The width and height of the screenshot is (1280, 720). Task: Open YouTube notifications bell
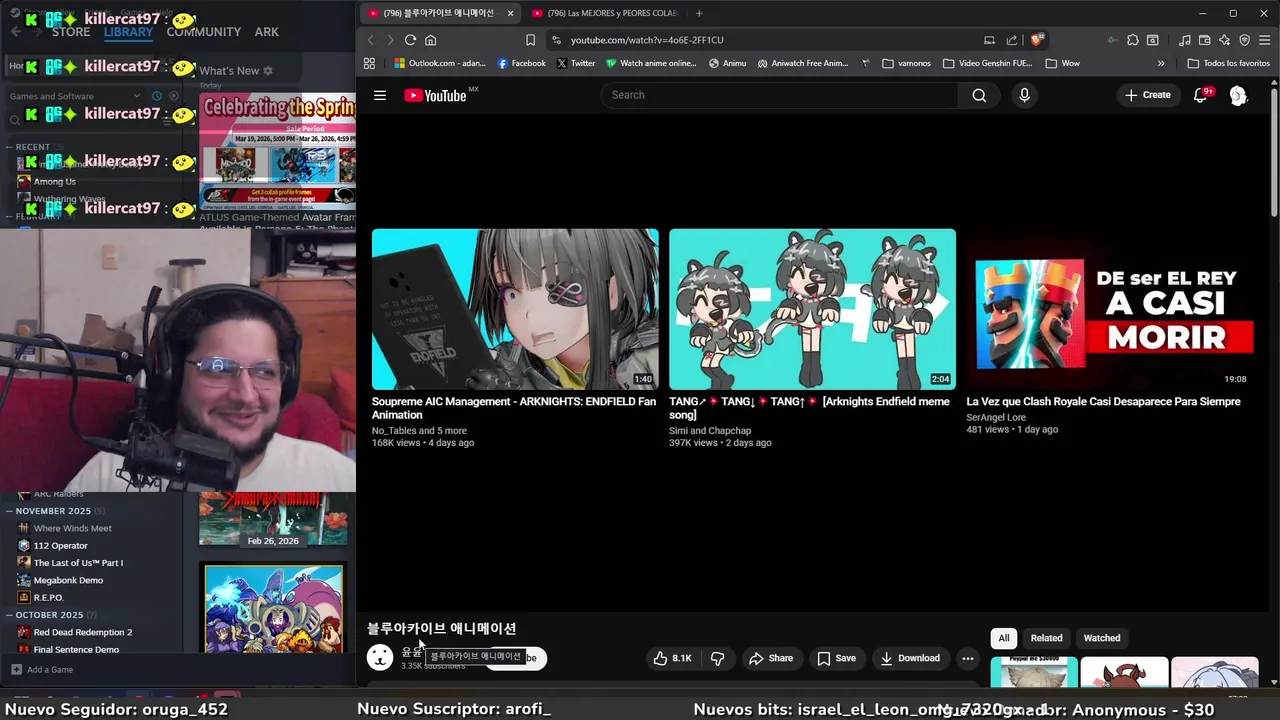click(1201, 95)
